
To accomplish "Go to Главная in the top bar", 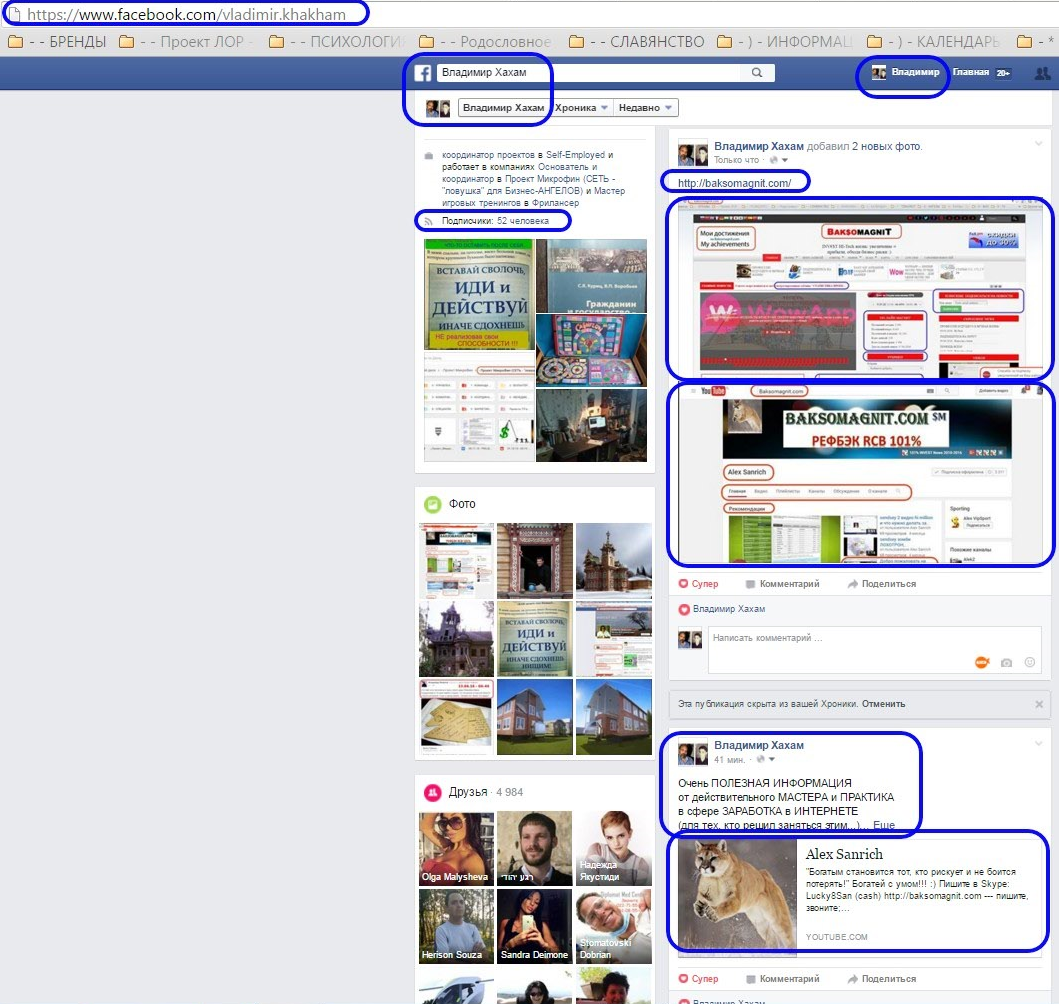I will click(x=971, y=72).
